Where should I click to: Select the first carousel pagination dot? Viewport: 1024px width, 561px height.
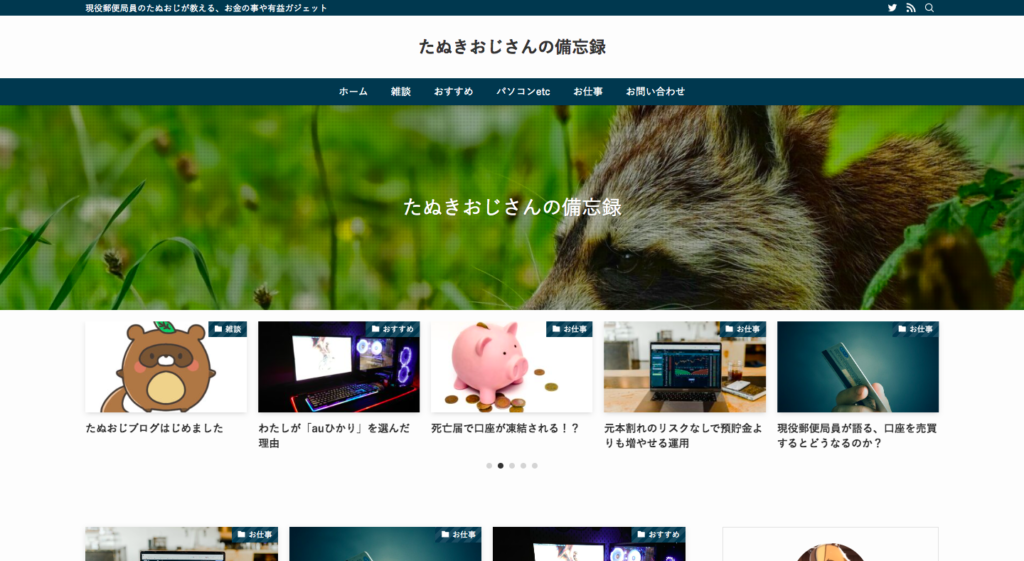pyautogui.click(x=489, y=465)
